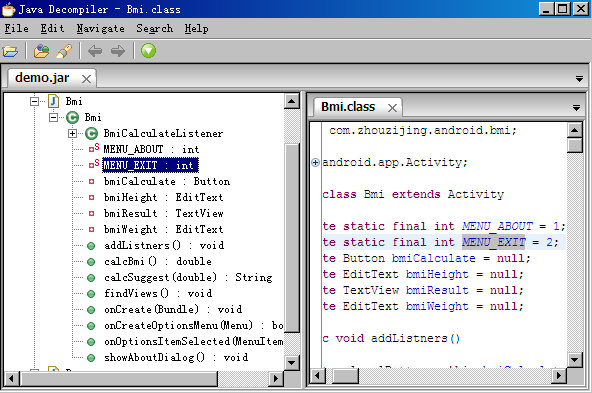The width and height of the screenshot is (592, 393).
Task: Select the calcSuggest(double) method in tree
Action: pos(188,277)
